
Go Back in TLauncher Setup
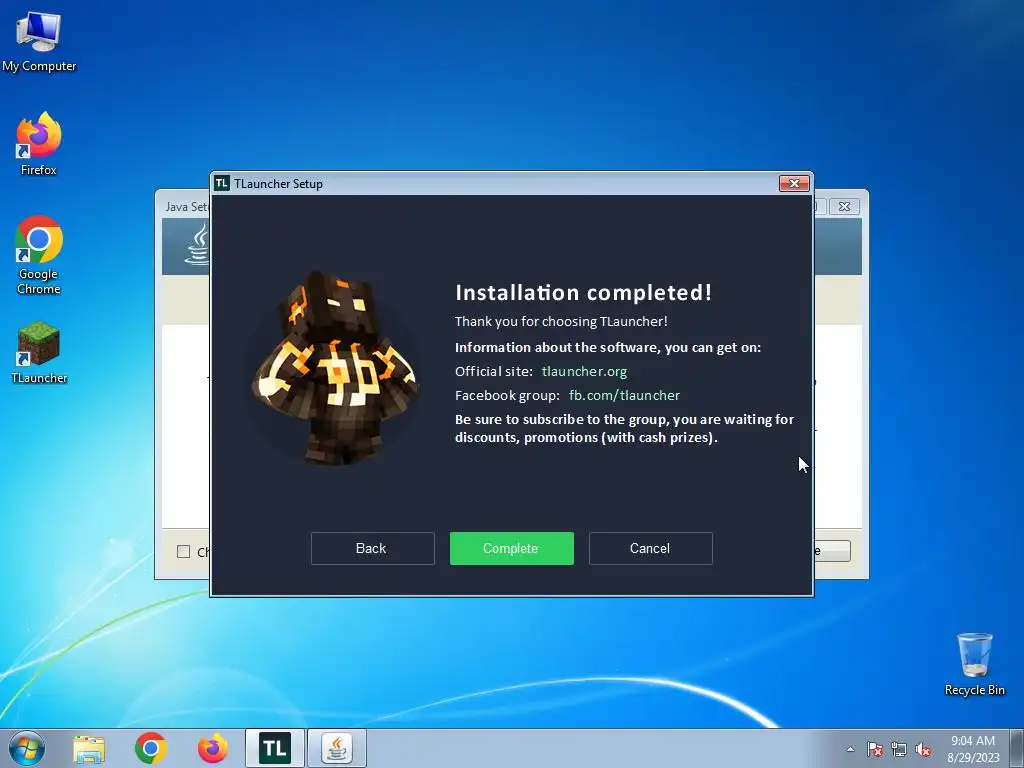(x=372, y=549)
